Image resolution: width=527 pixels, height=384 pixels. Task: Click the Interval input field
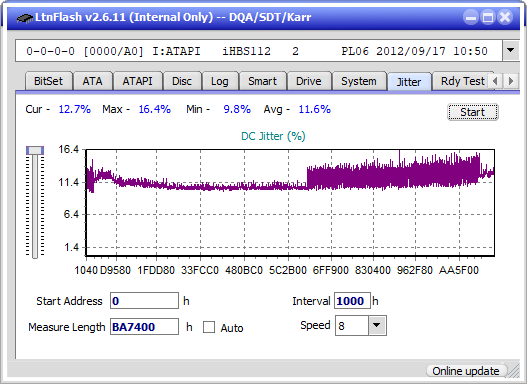point(352,301)
